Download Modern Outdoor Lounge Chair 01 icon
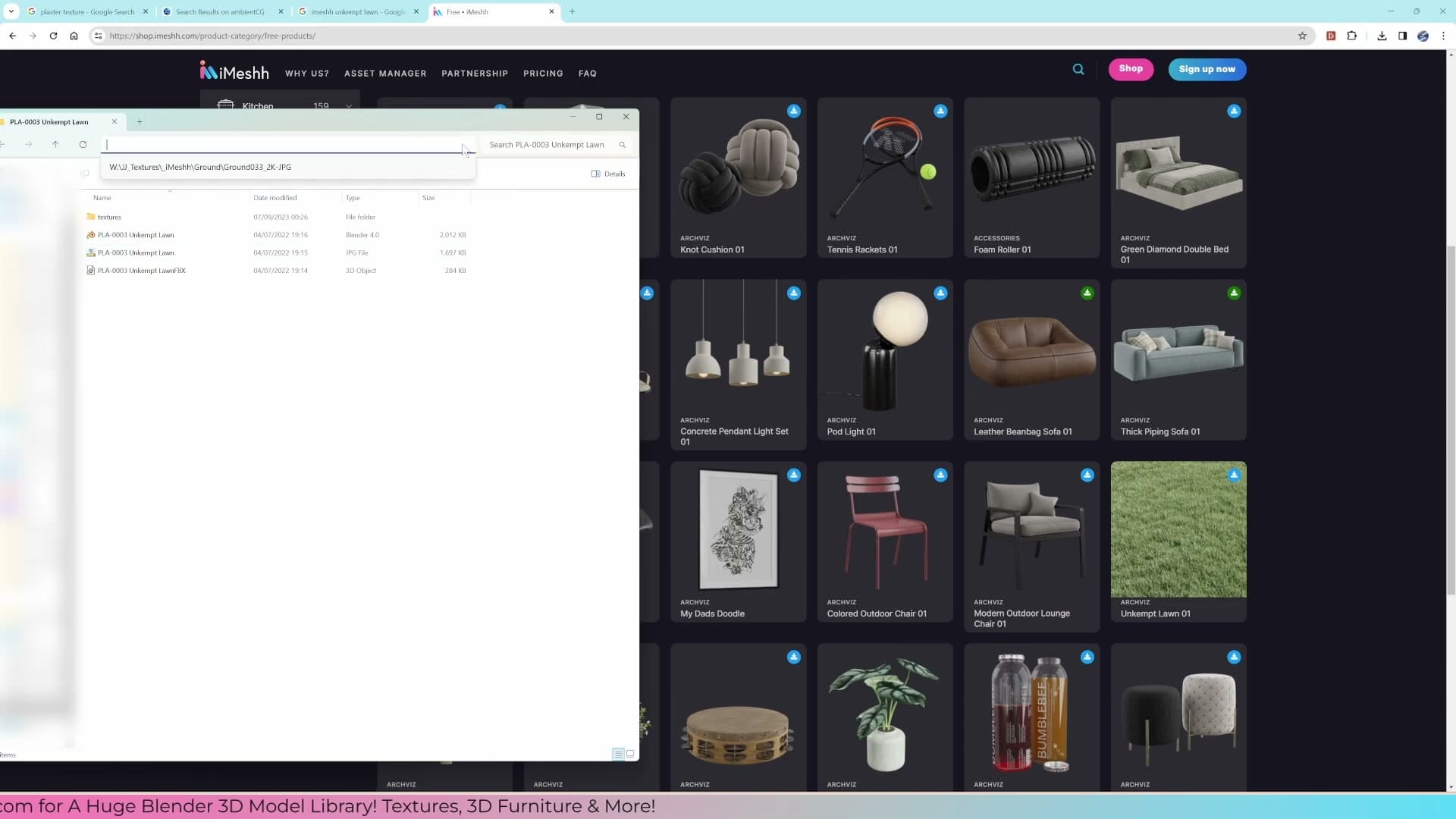 (1087, 475)
